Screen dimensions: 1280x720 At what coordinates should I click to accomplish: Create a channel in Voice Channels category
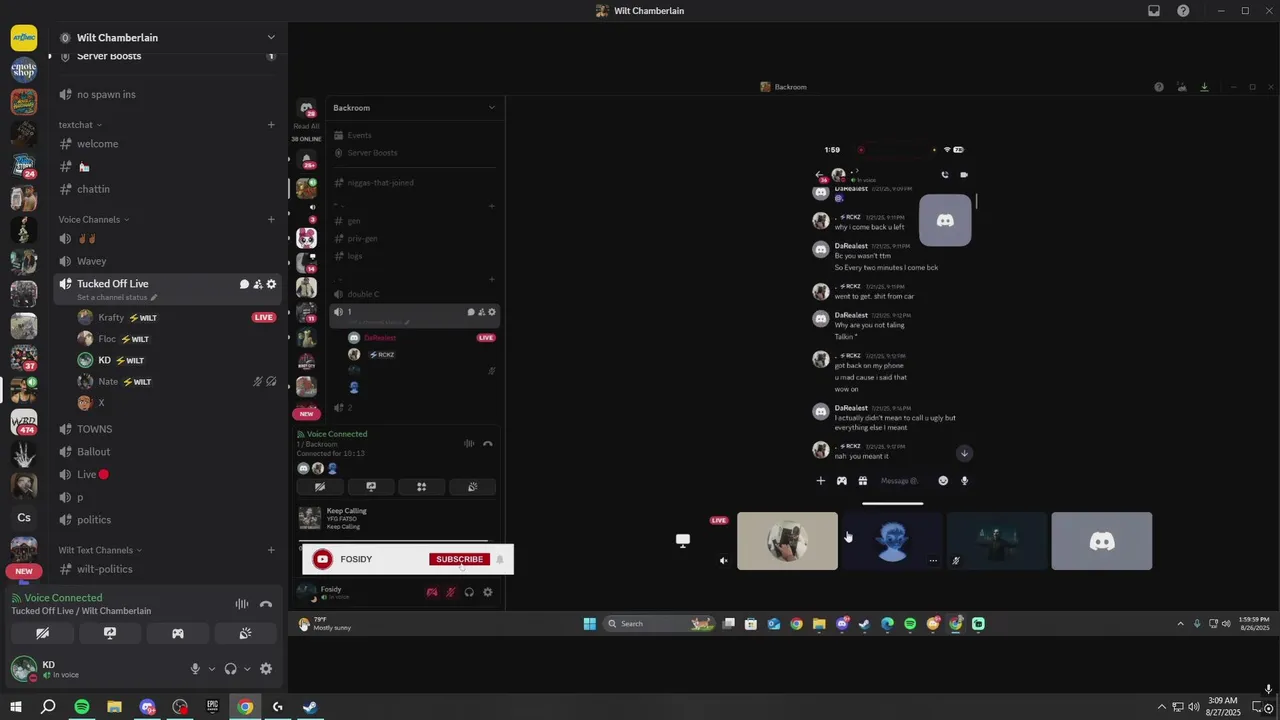coord(271,220)
